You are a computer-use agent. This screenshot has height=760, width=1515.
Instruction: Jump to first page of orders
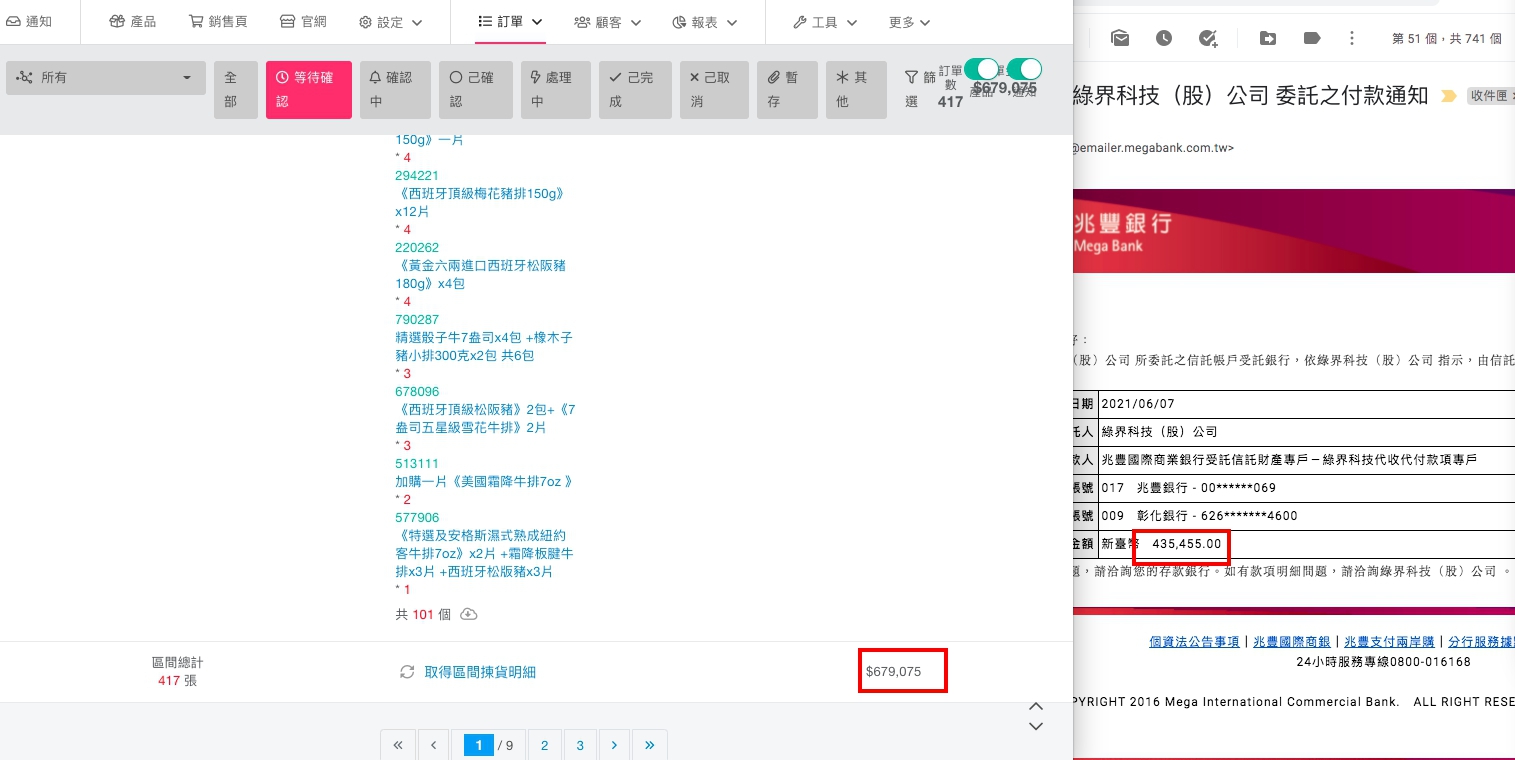tap(397, 745)
